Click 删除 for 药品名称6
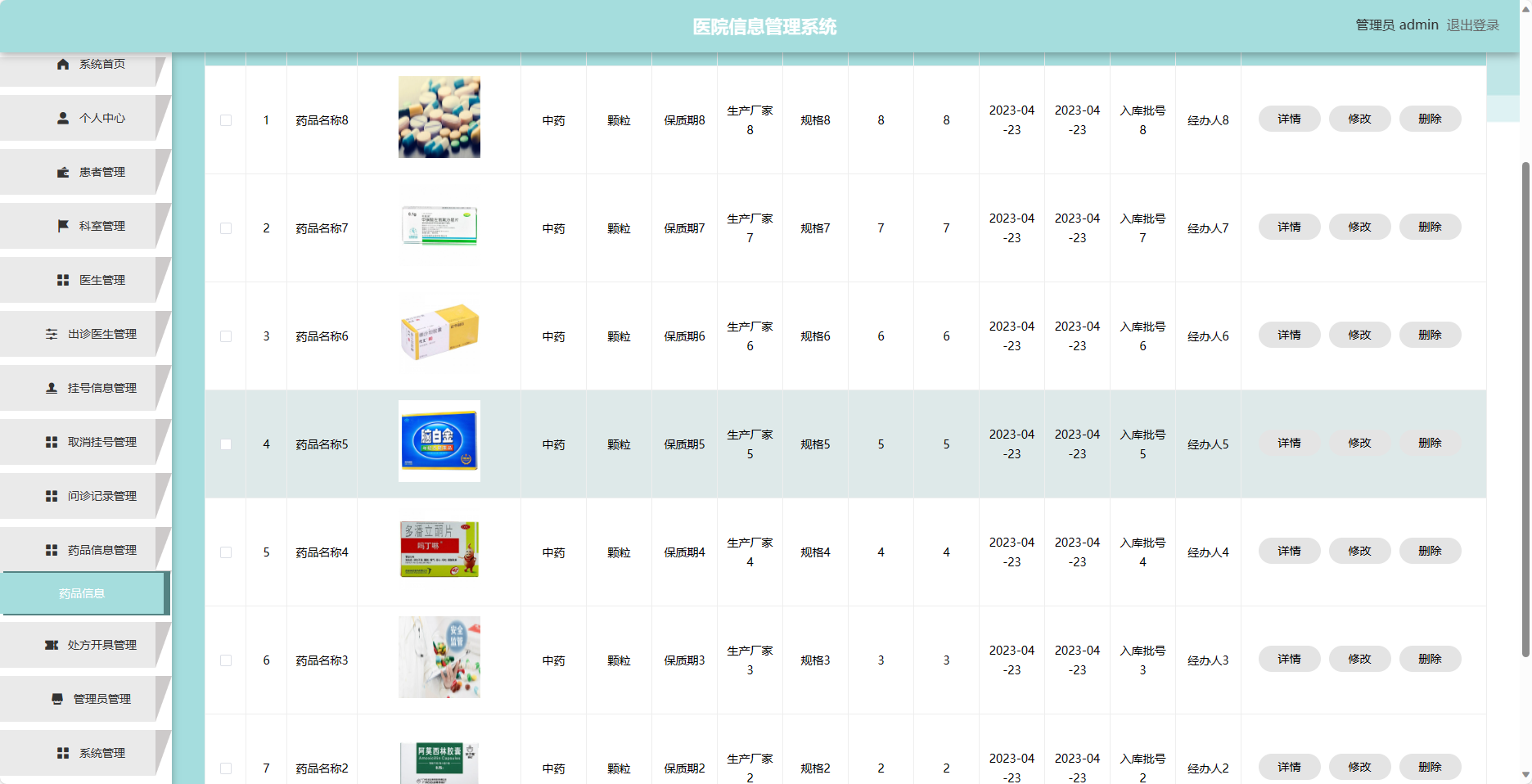Viewport: 1532px width, 784px height. [1430, 335]
